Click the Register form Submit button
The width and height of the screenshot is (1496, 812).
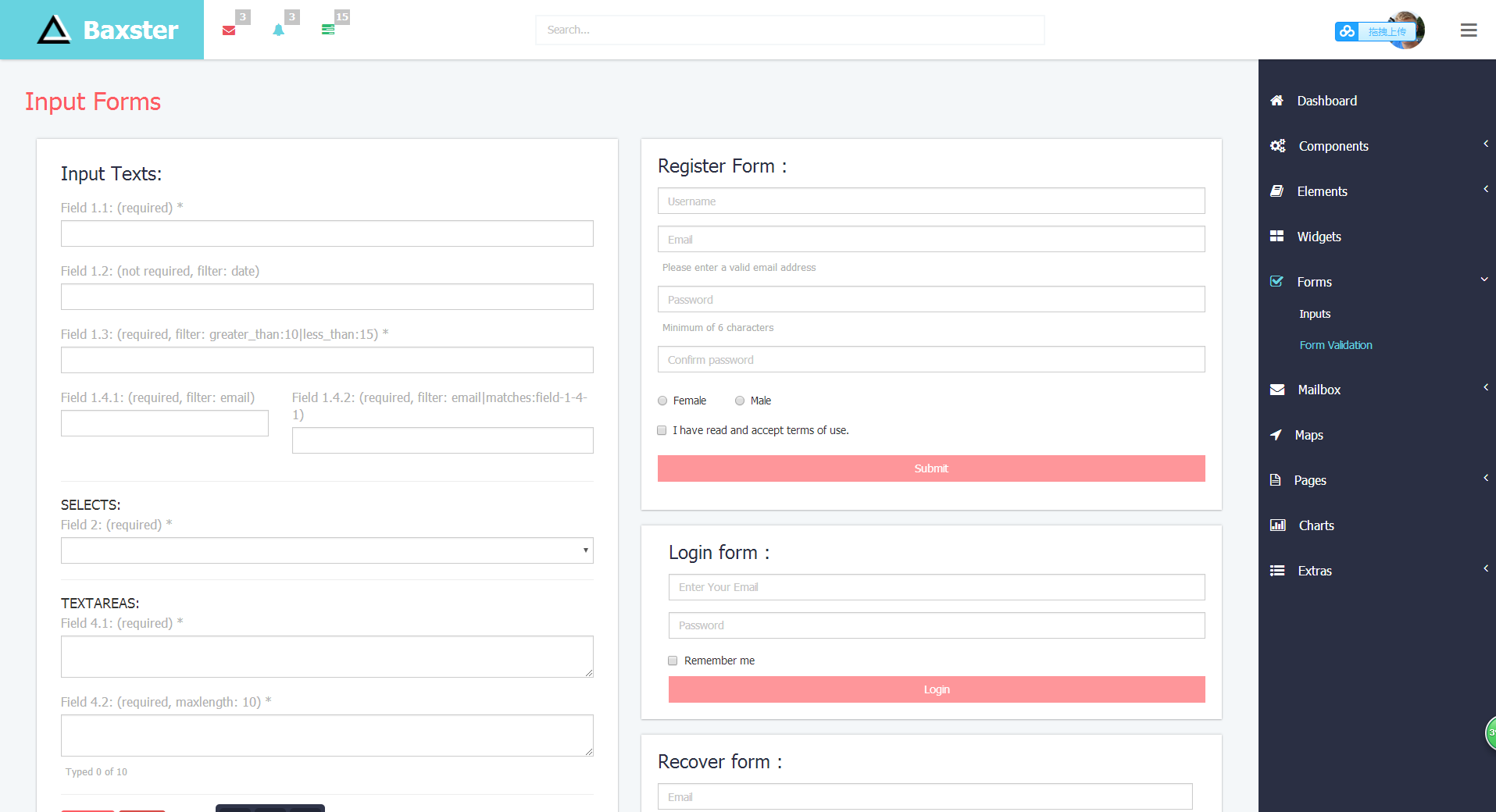click(x=931, y=468)
